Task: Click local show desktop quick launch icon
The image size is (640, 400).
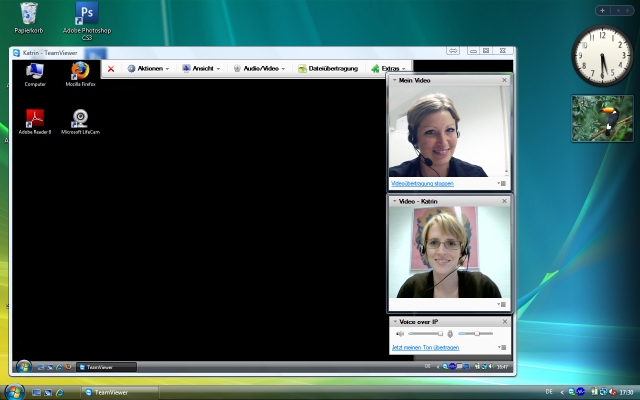Action: (x=36, y=393)
